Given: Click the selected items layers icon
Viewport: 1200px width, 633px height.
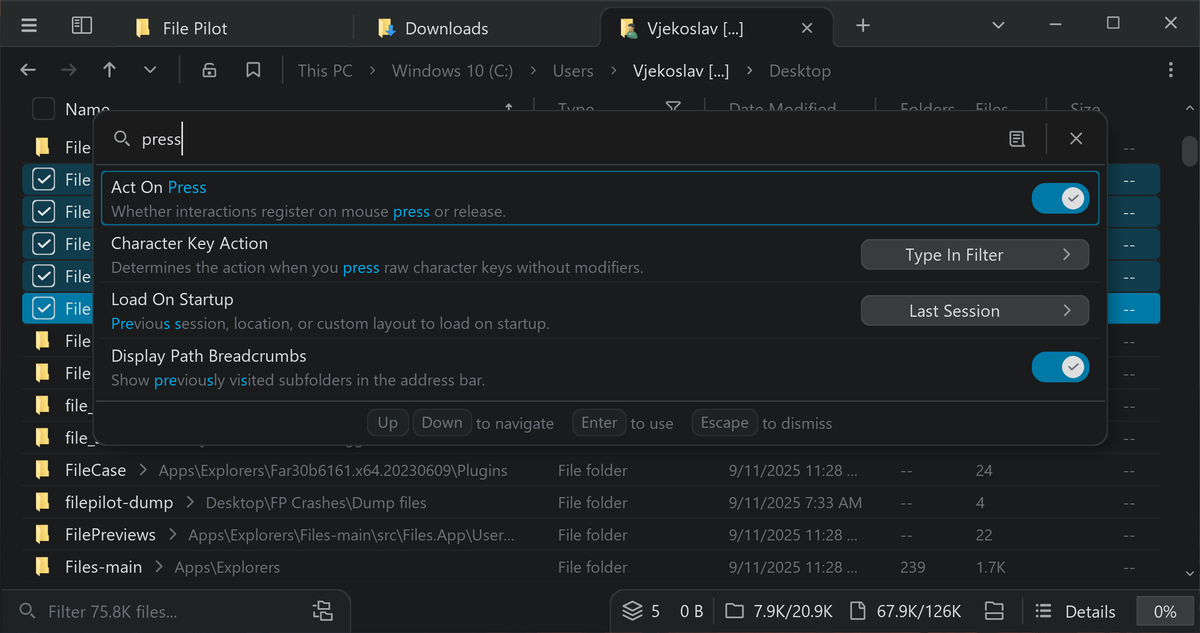Looking at the screenshot, I should point(632,611).
